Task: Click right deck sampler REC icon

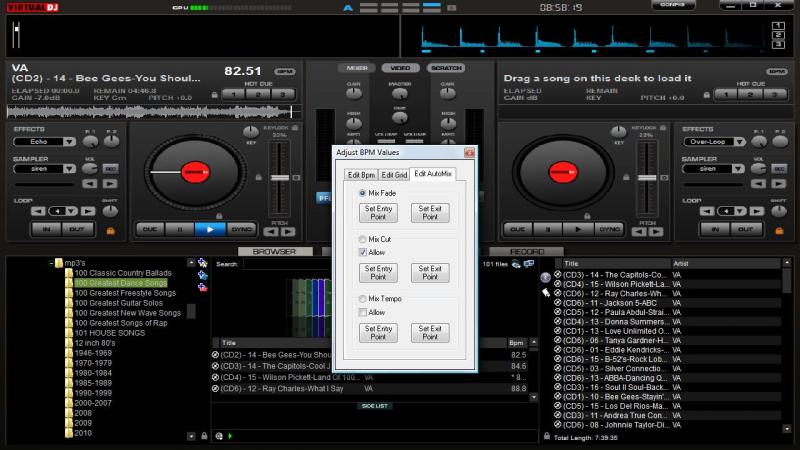Action: pos(779,169)
